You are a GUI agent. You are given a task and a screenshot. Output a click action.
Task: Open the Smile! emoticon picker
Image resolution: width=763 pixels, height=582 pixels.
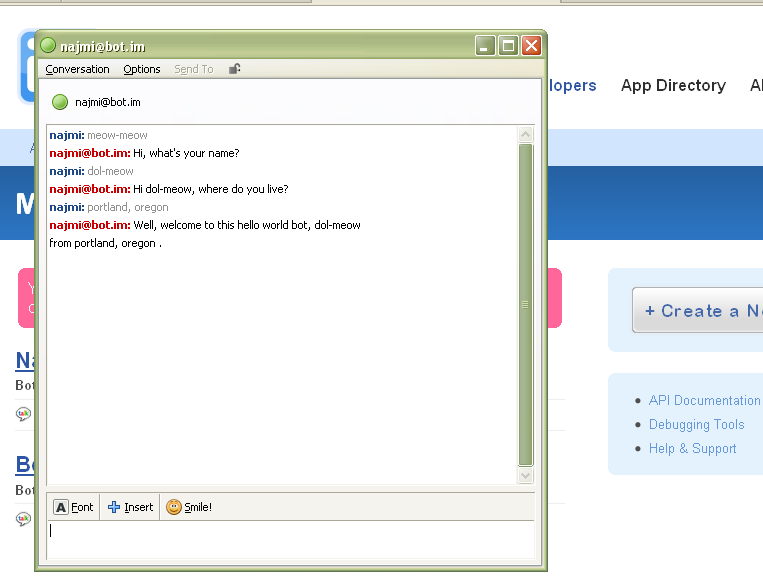189,507
